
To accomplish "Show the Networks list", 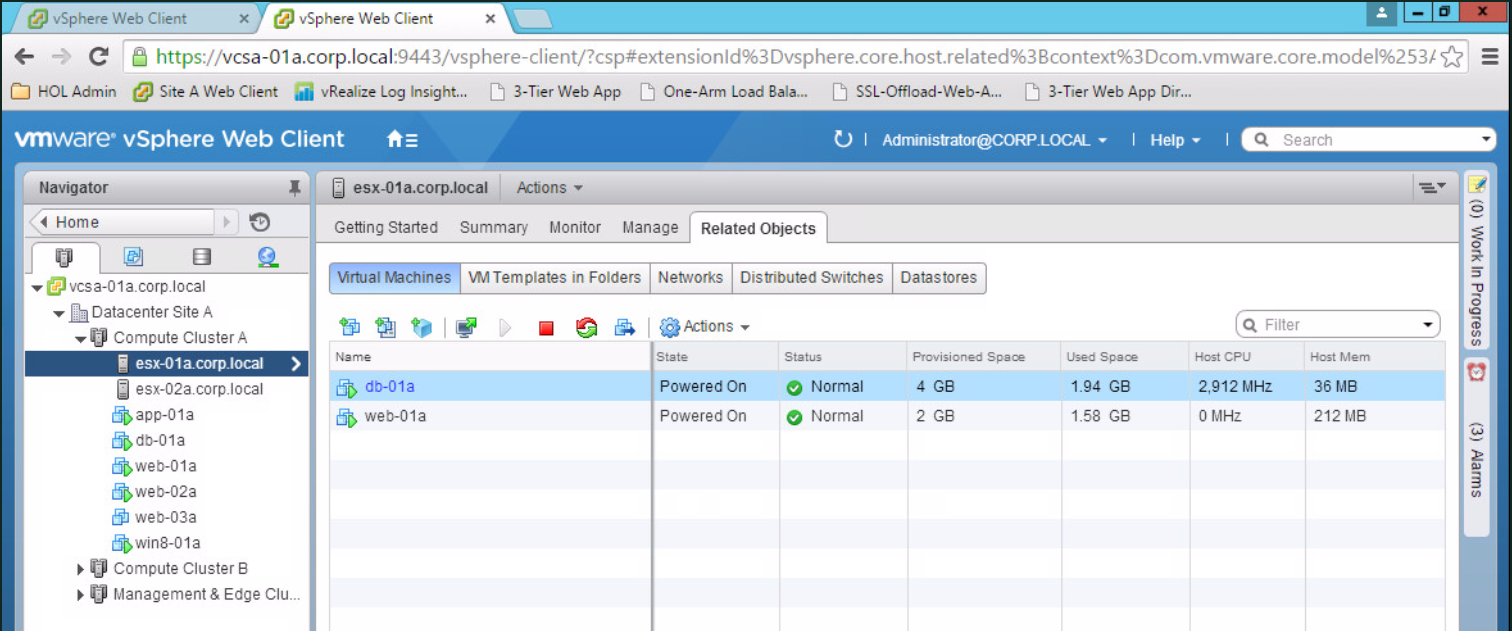I will click(690, 277).
